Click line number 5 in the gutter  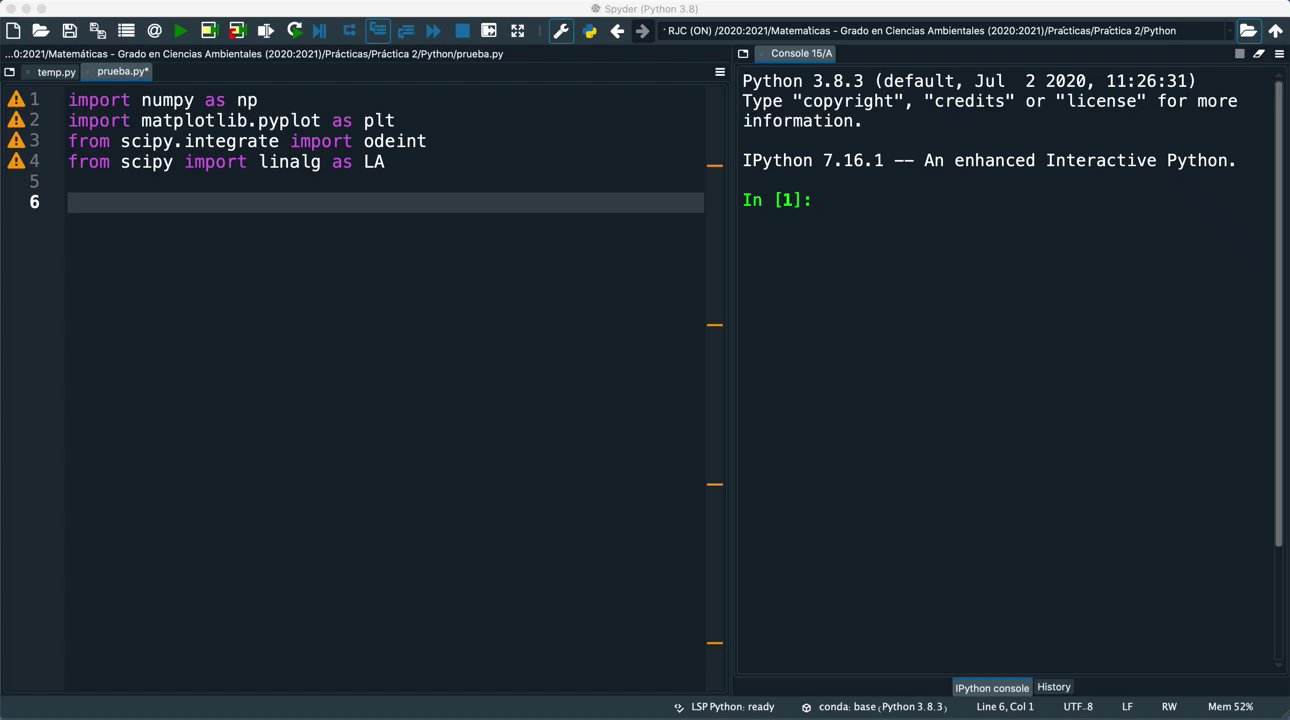[34, 182]
